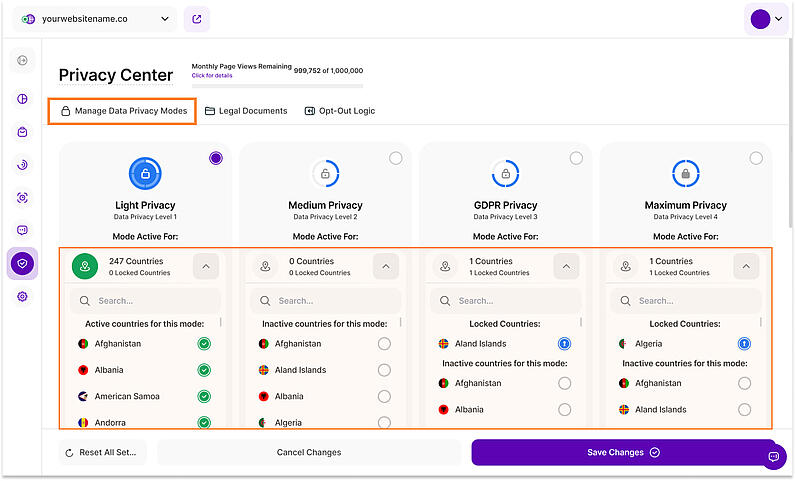Click the GDPR Privacy padlock icon
This screenshot has width=795, height=481.
(505, 174)
